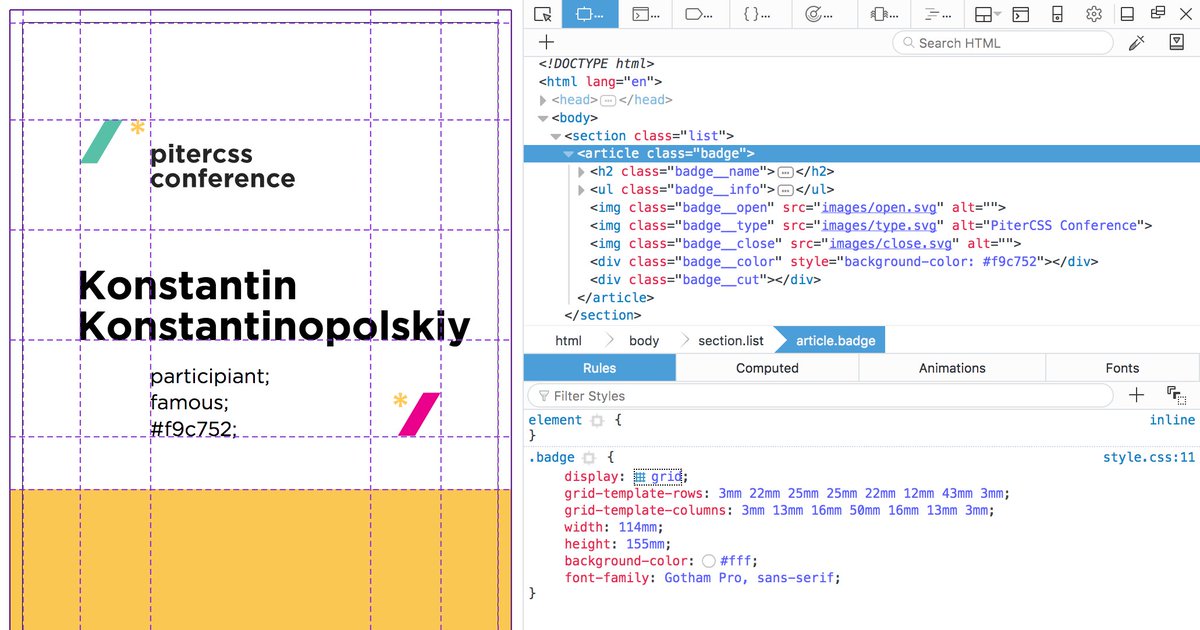
Task: Click the ellipsis badge inside head tag
Action: [608, 100]
